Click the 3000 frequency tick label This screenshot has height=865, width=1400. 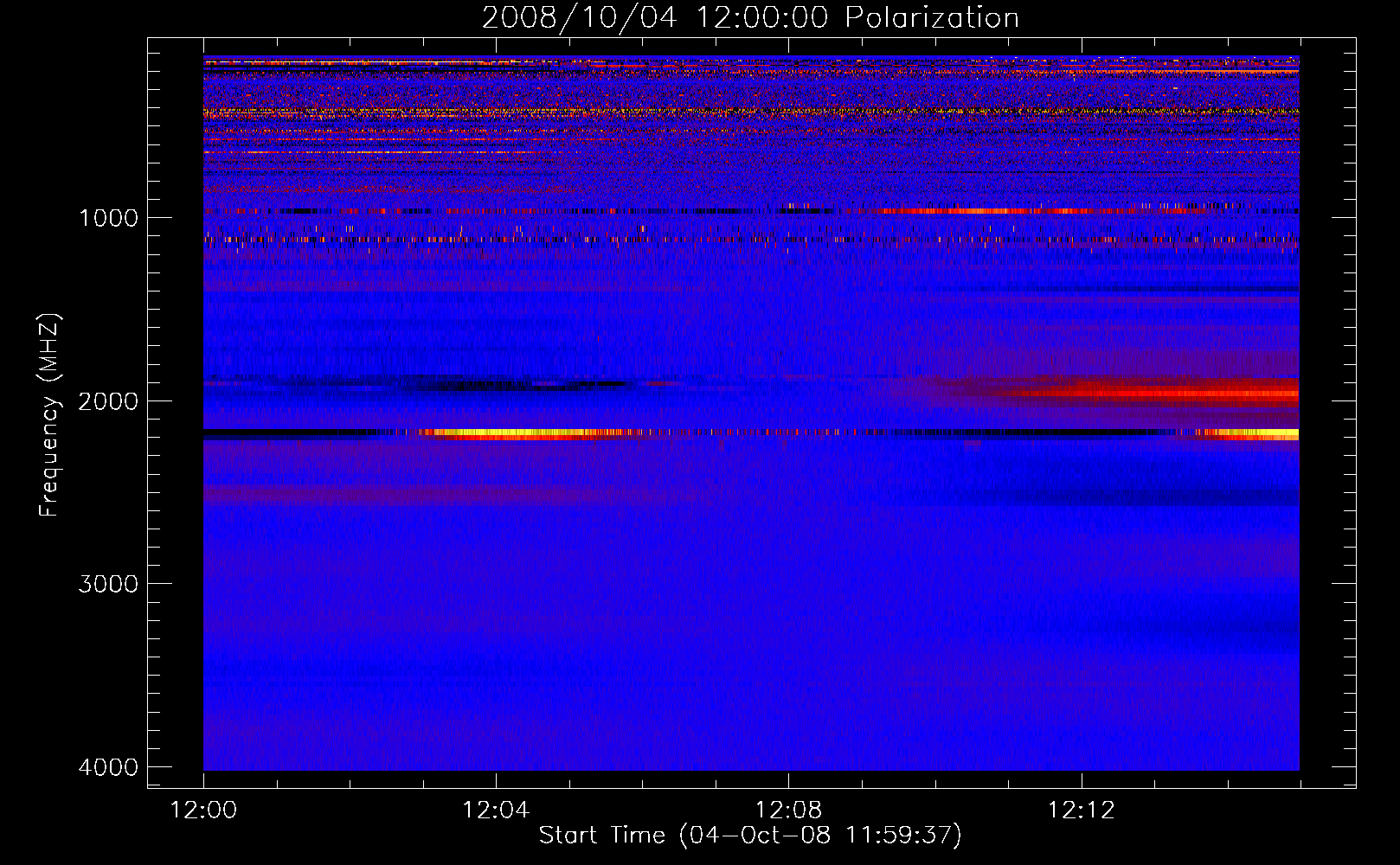click(108, 584)
